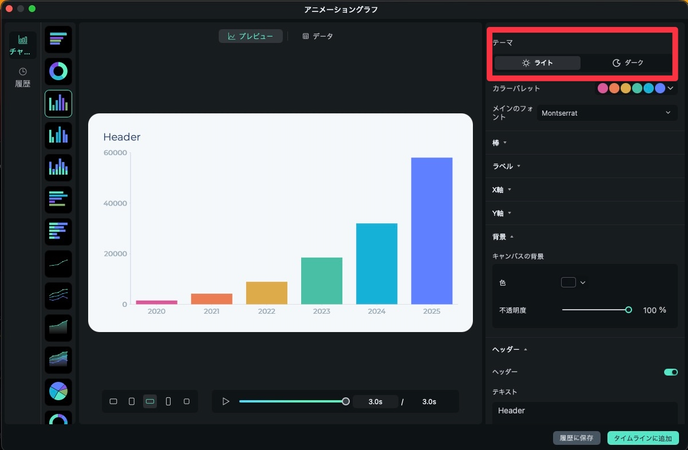Image resolution: width=688 pixels, height=450 pixels.
Task: Click the タイムラインに追加 button
Action: point(643,438)
